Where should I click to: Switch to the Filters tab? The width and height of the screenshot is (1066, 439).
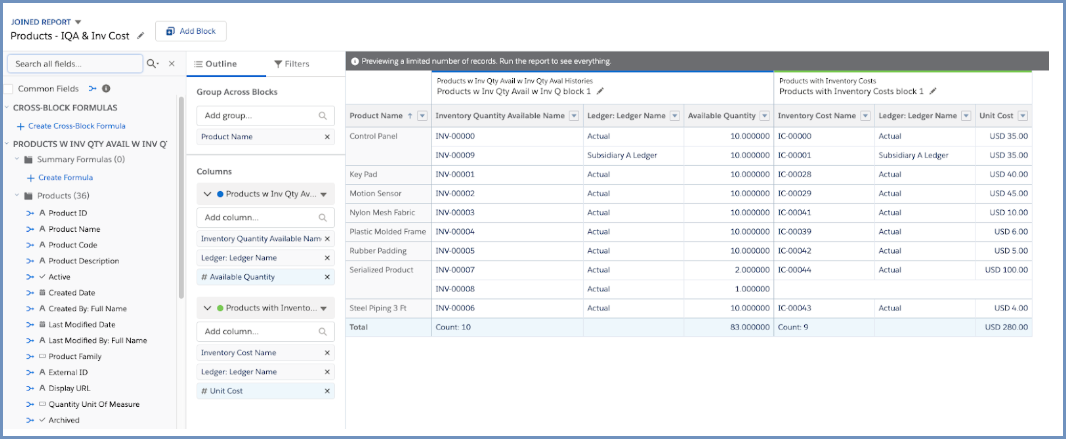click(x=292, y=64)
